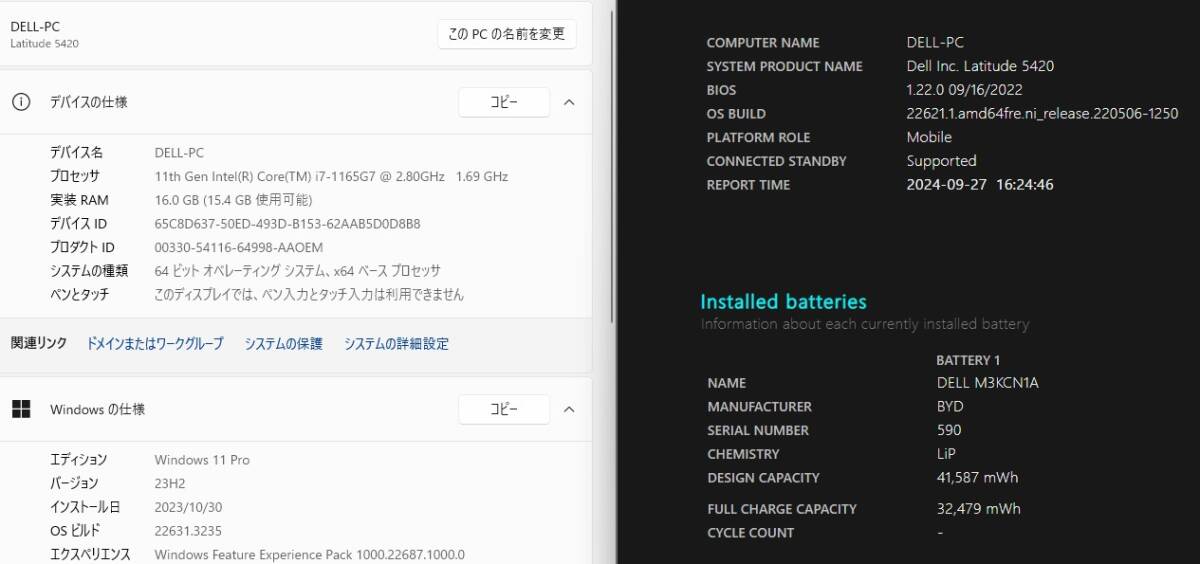
Task: Select Windows Feature Experience Pack value
Action: pyautogui.click(x=310, y=554)
